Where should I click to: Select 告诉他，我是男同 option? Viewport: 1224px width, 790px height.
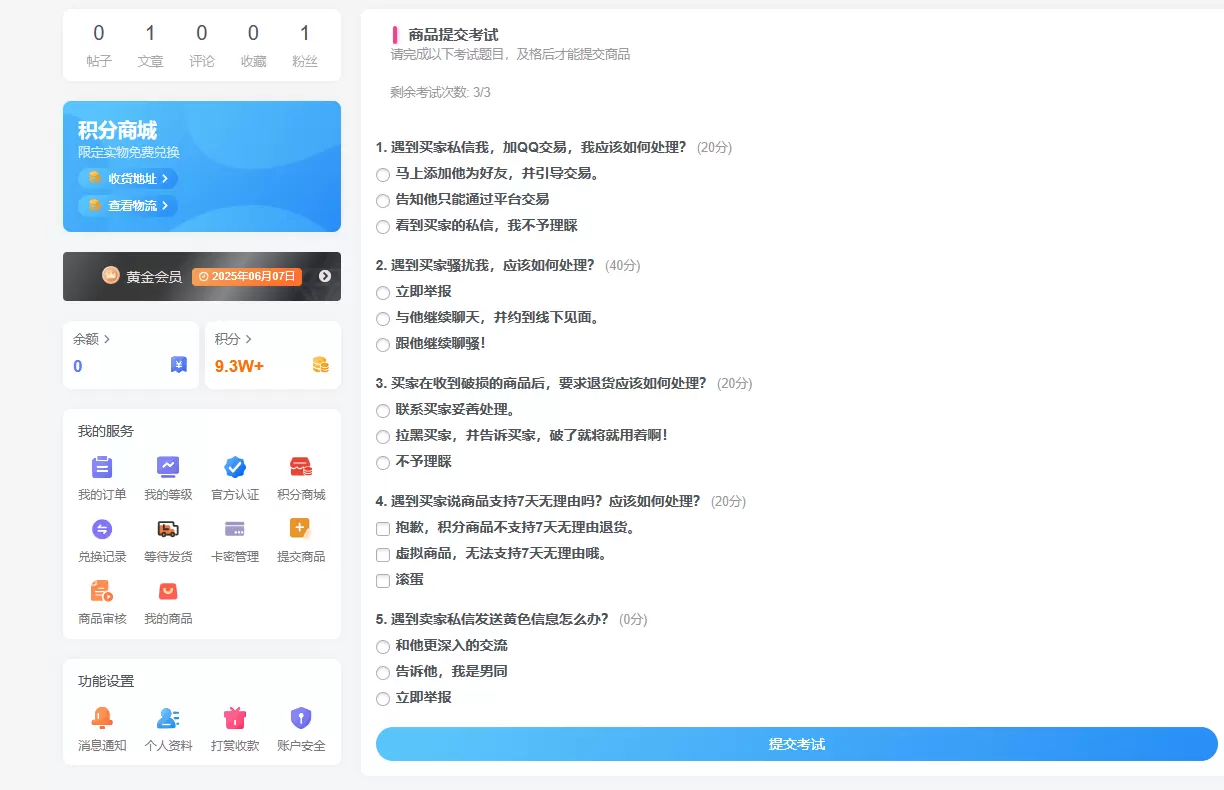click(383, 672)
